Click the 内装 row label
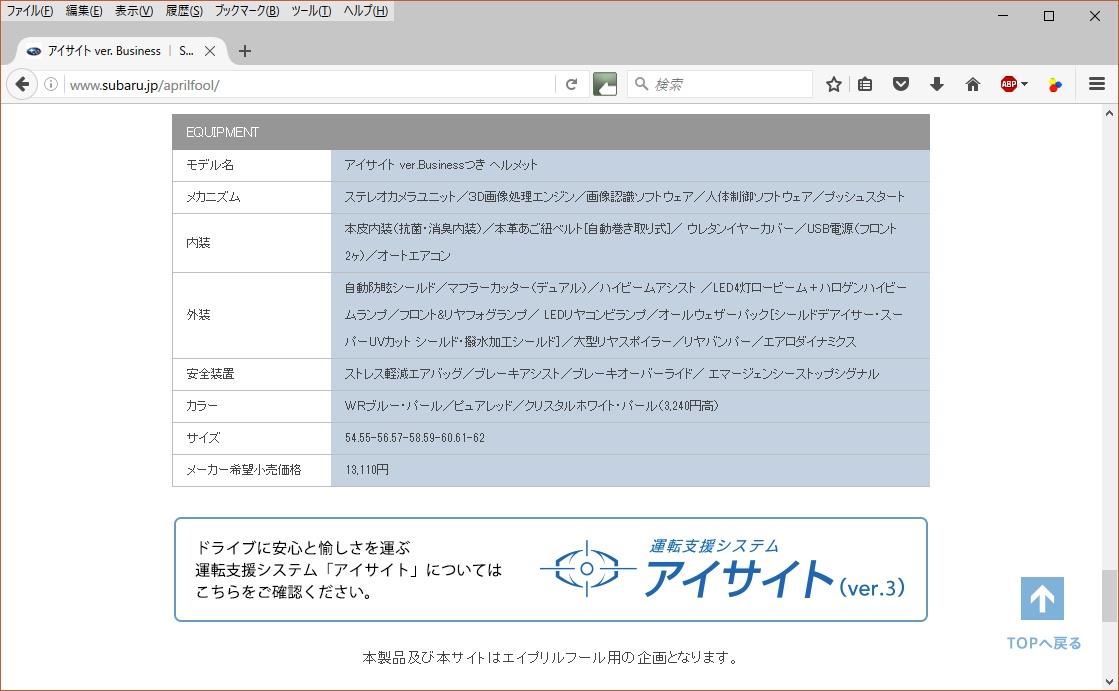 coord(198,243)
